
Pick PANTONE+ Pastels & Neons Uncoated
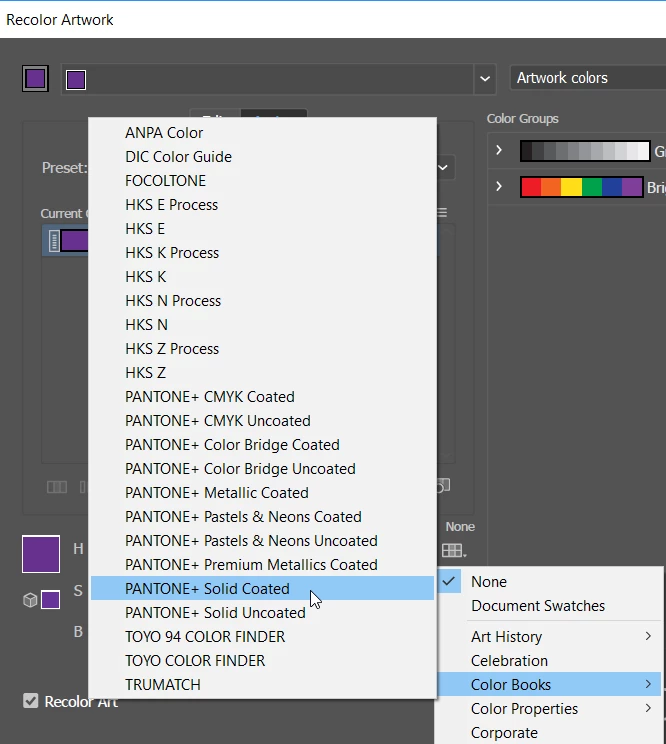pos(262,541)
